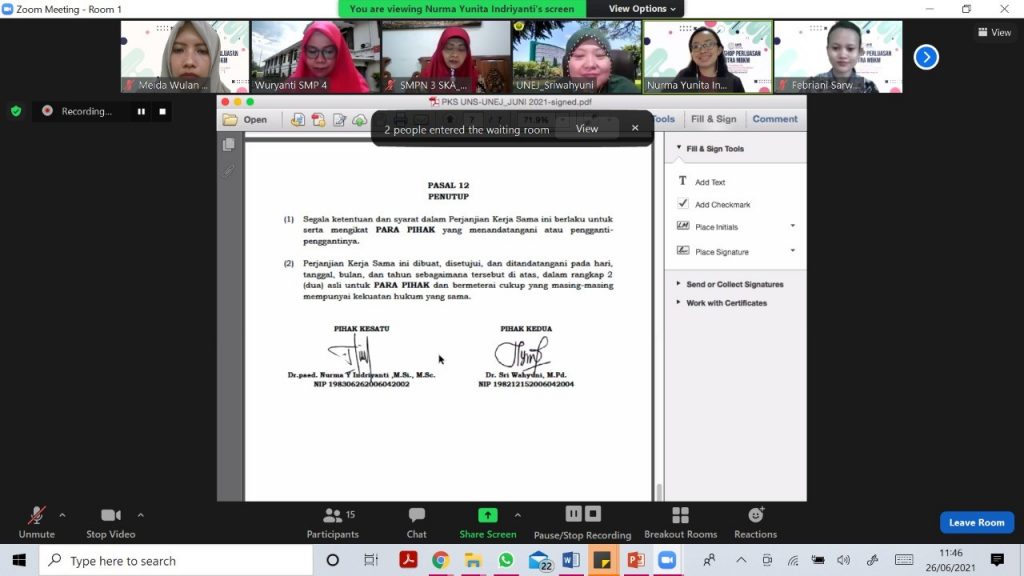Open Reactions menu
The image size is (1024, 576).
(x=756, y=522)
